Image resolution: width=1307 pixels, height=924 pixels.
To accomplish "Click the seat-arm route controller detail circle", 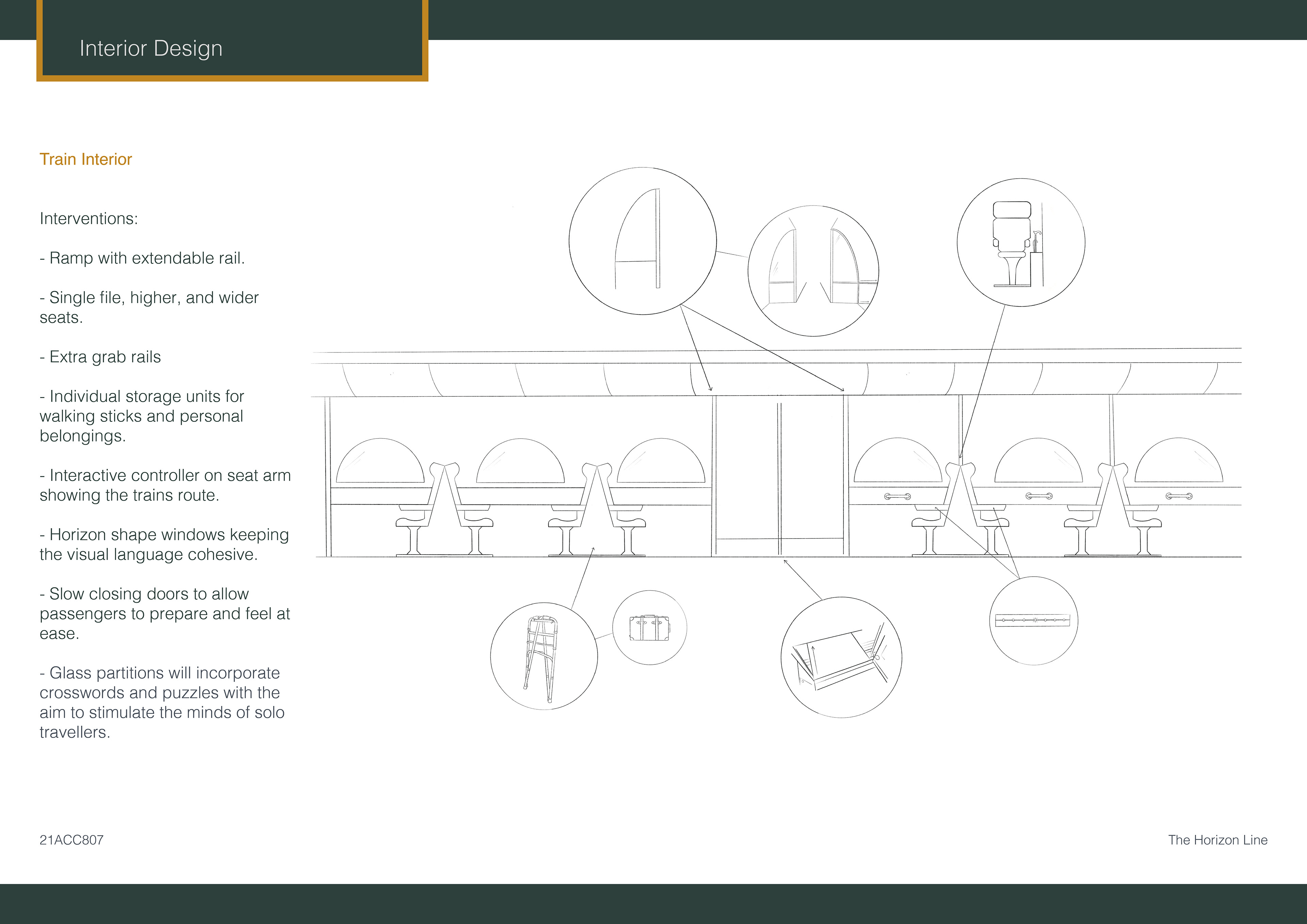I will pyautogui.click(x=1034, y=621).
